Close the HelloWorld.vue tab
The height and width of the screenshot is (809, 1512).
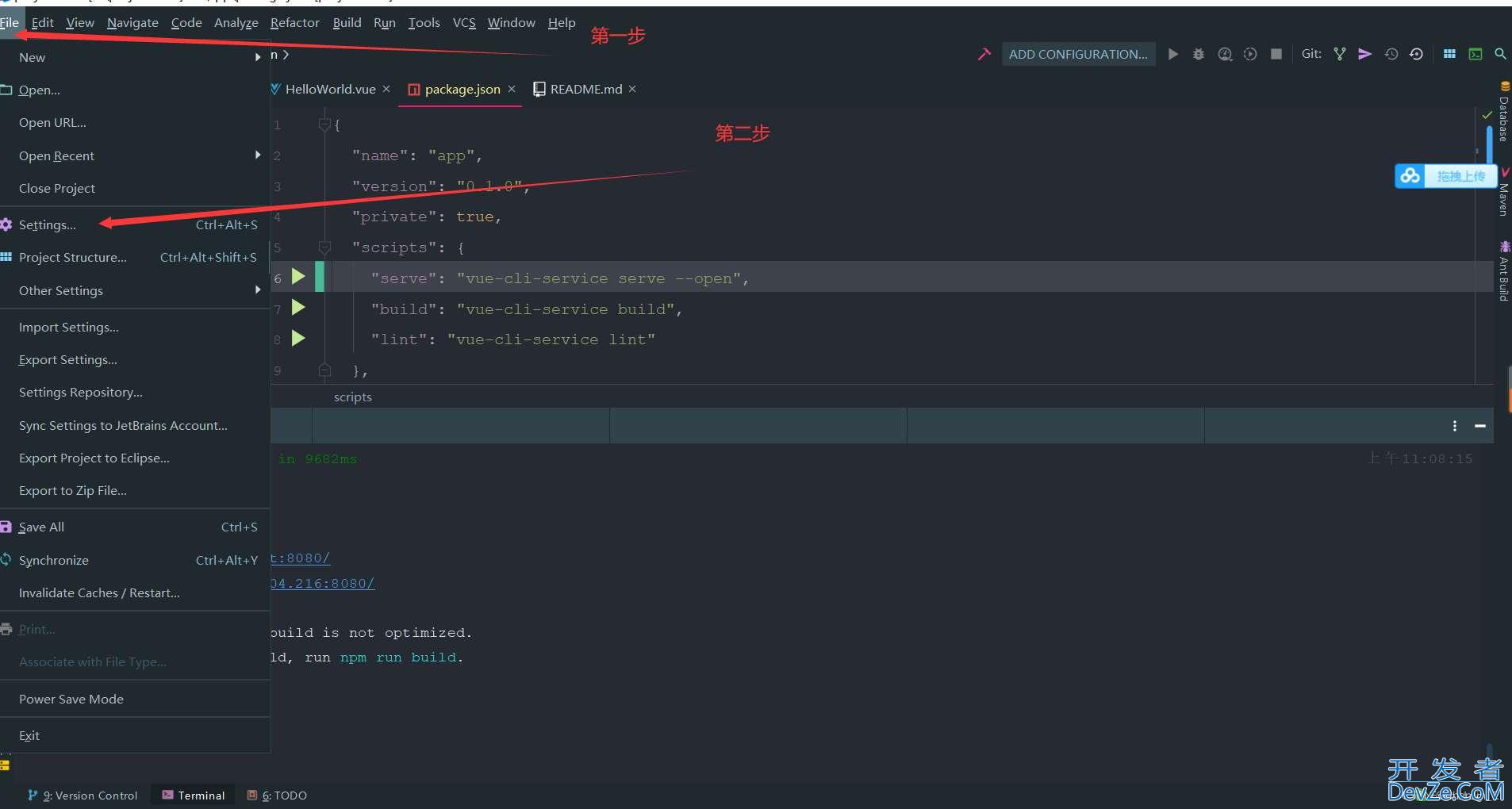tap(386, 89)
